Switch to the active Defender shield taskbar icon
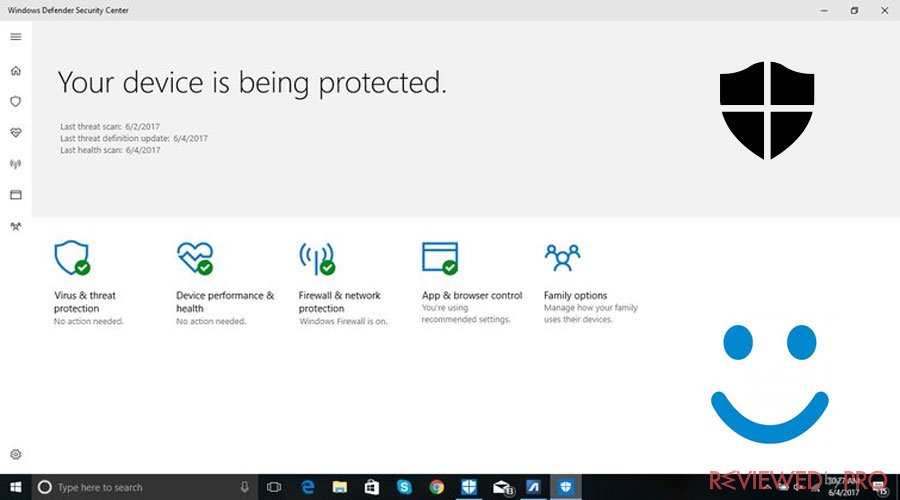The height and width of the screenshot is (500, 900). 566,487
